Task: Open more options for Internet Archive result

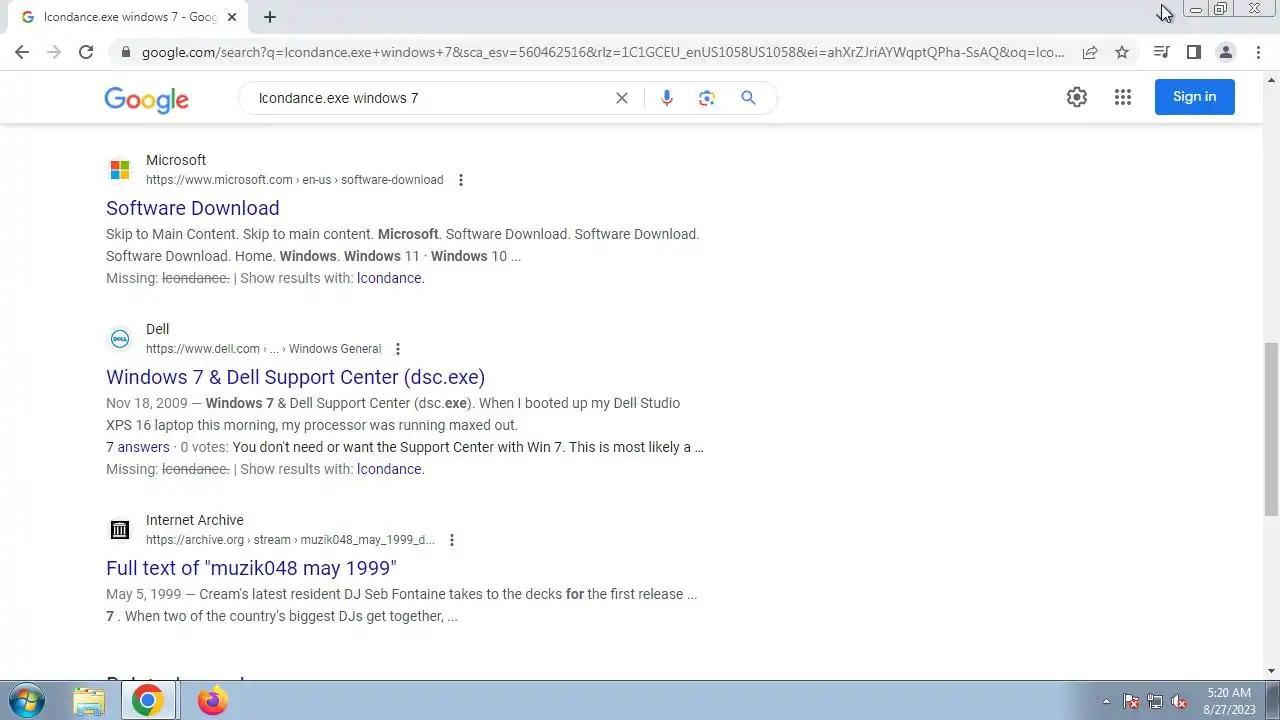Action: click(x=452, y=540)
